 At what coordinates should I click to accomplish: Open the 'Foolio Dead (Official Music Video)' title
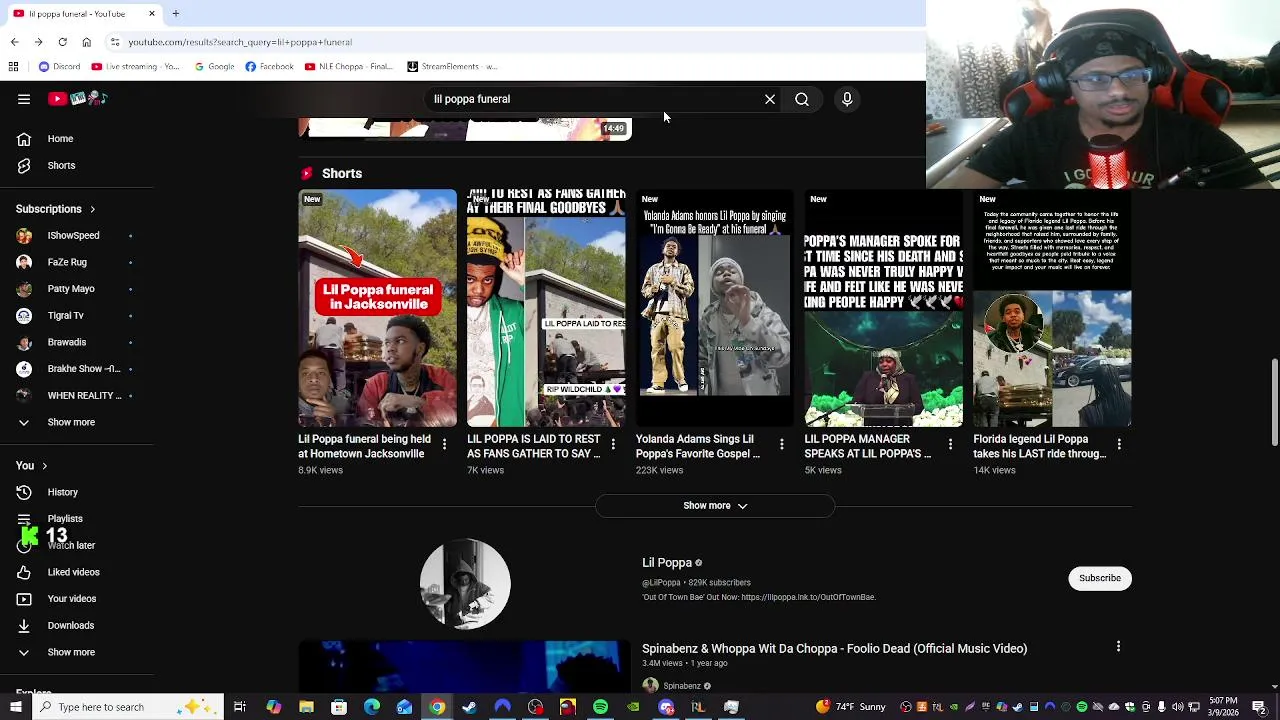[x=834, y=649]
